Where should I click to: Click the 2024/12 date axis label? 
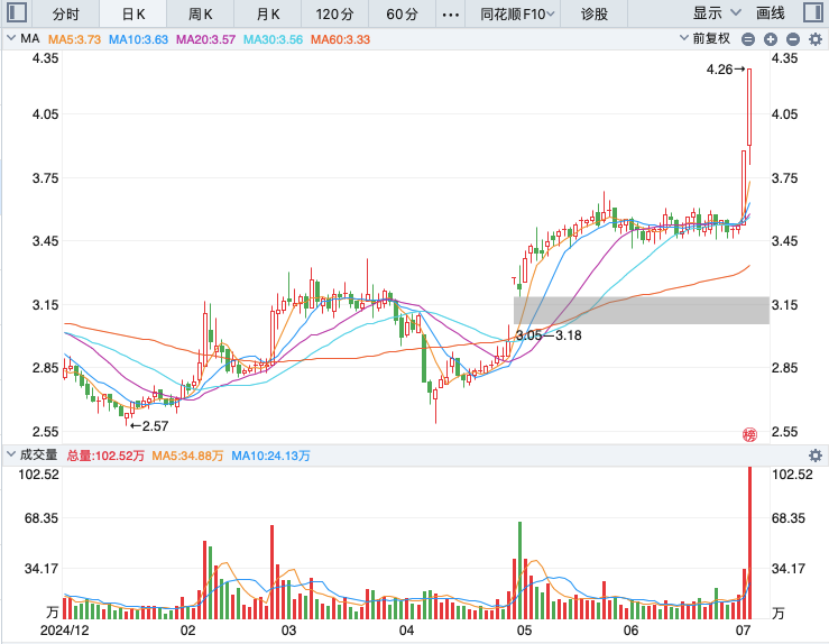65,630
